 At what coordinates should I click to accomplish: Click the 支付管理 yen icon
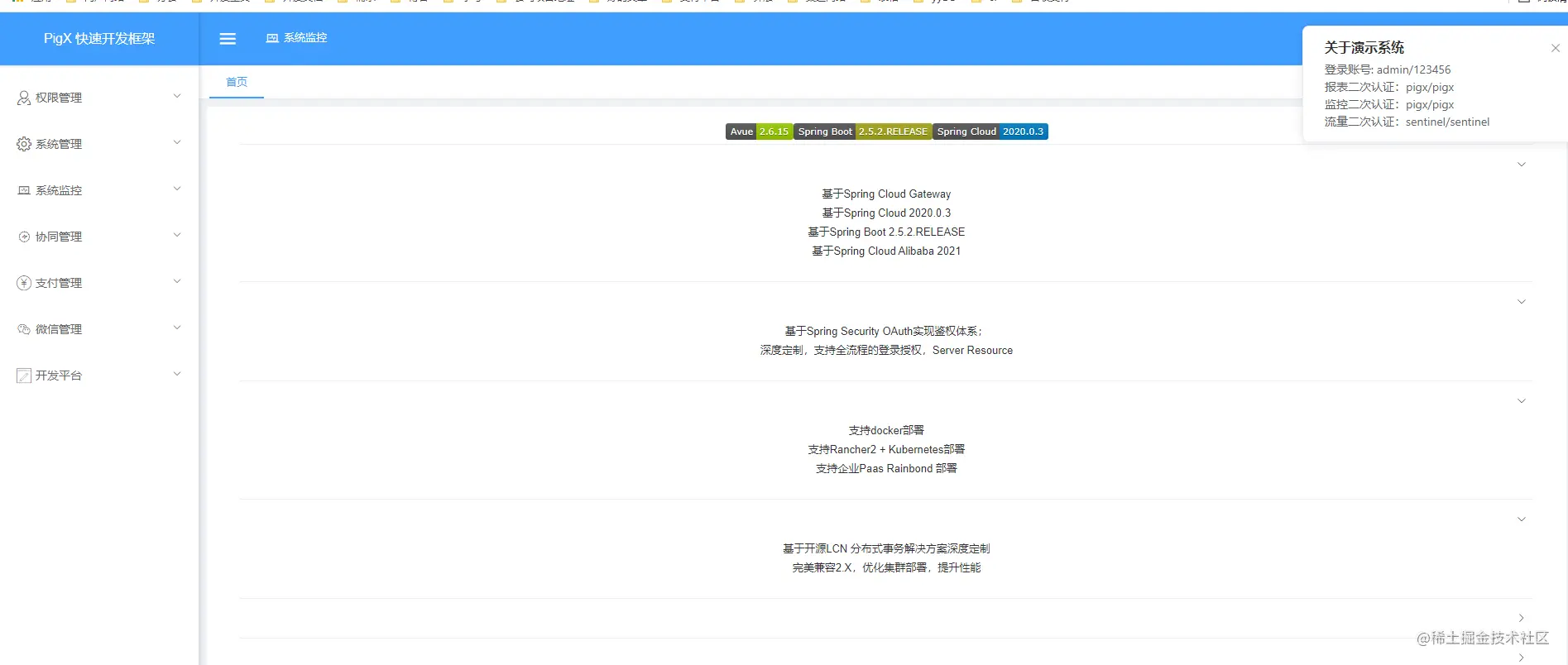24,283
